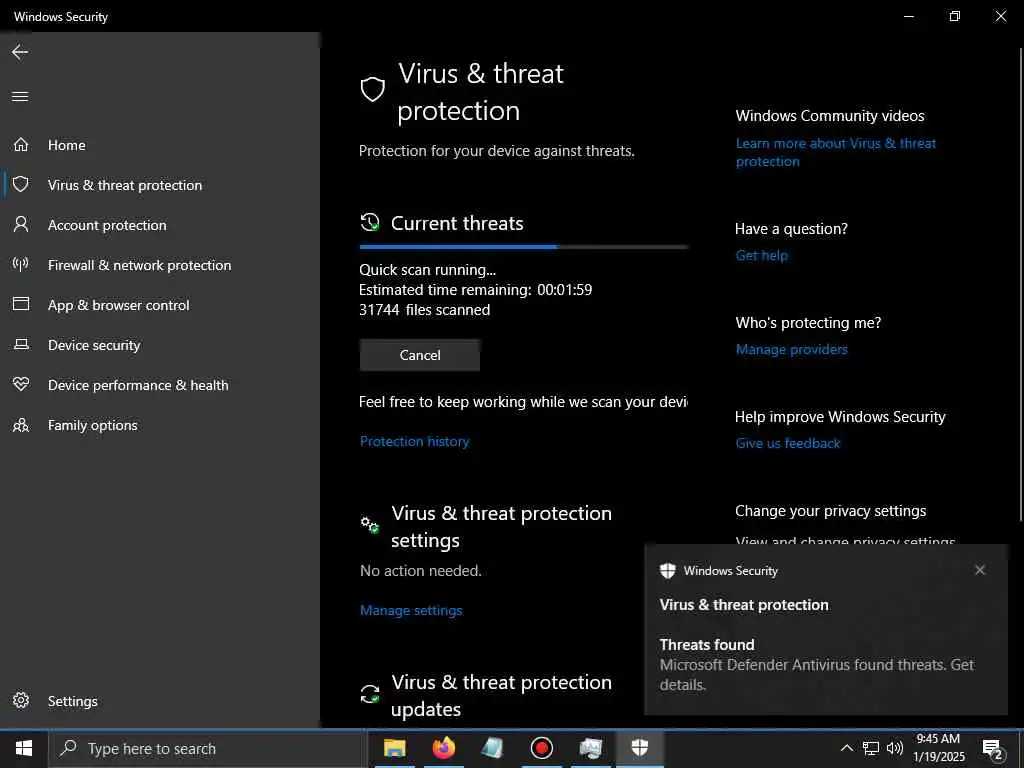
Task: Open the Protection history link
Action: coord(414,441)
